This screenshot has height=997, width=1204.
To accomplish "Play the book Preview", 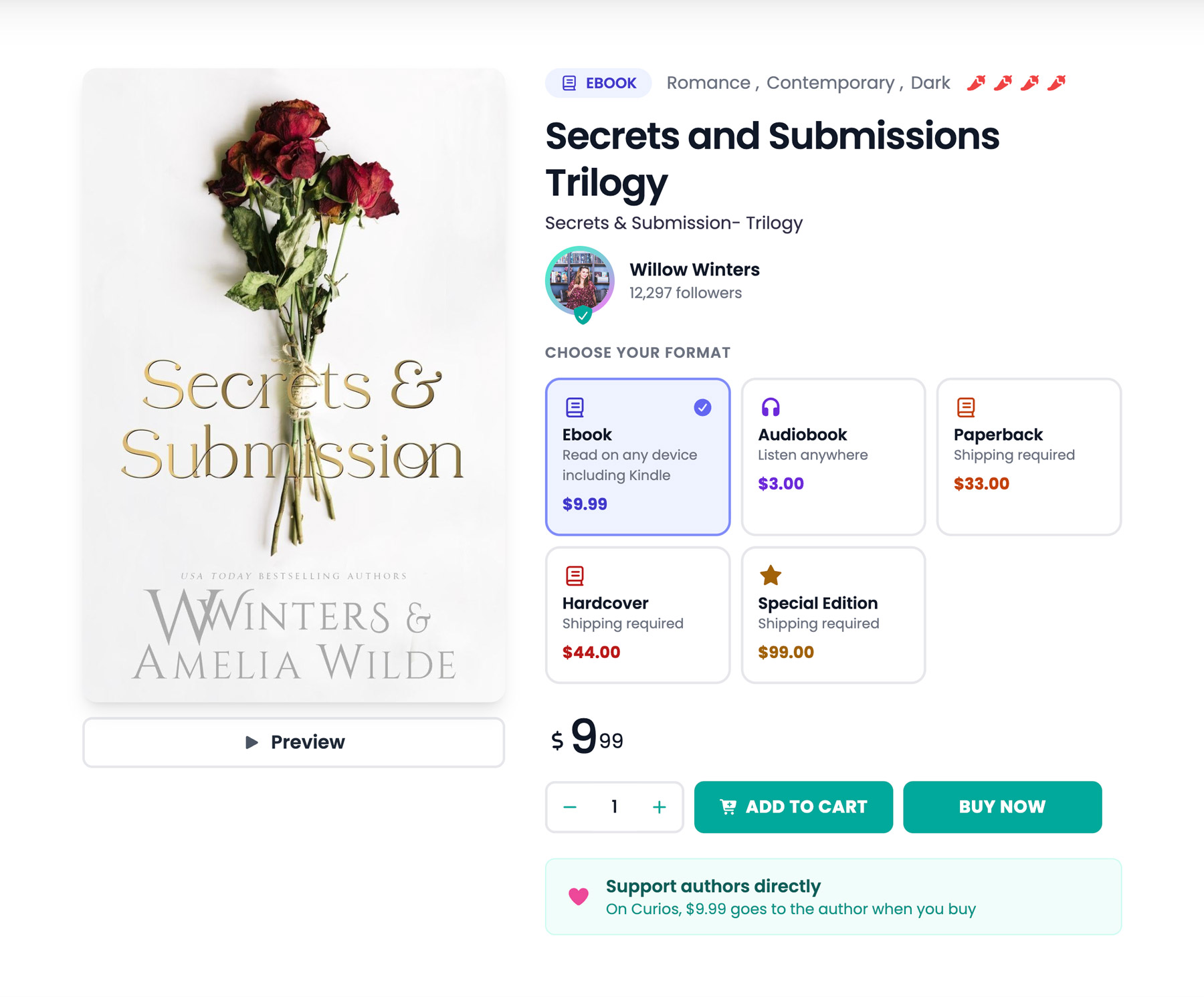I will pyautogui.click(x=294, y=742).
